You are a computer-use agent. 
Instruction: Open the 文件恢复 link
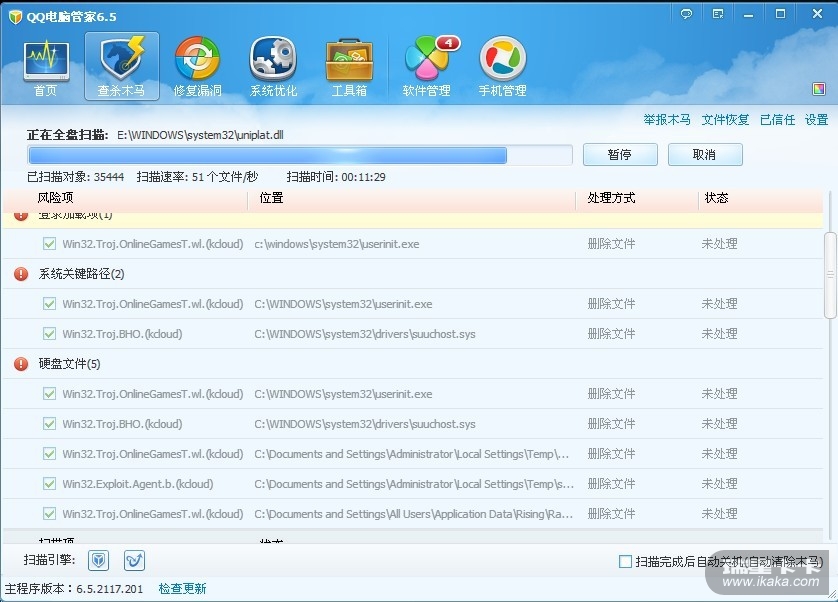725,120
